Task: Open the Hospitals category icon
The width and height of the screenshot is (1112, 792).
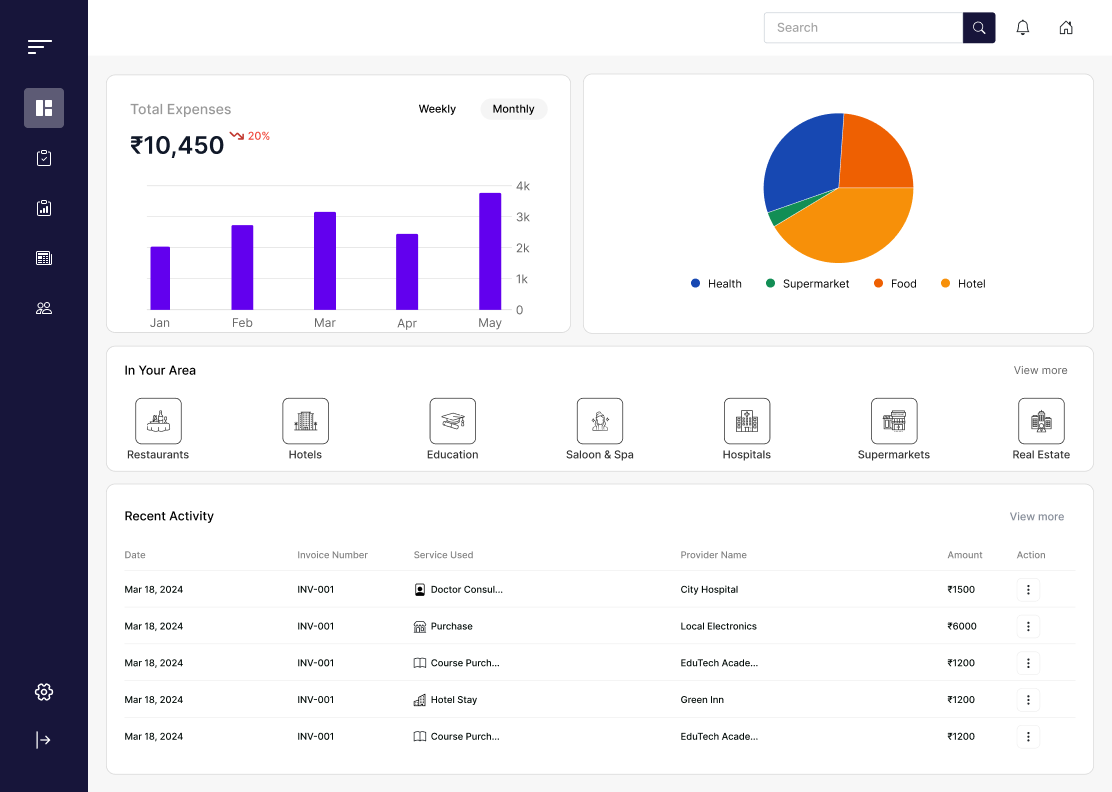Action: [746, 420]
